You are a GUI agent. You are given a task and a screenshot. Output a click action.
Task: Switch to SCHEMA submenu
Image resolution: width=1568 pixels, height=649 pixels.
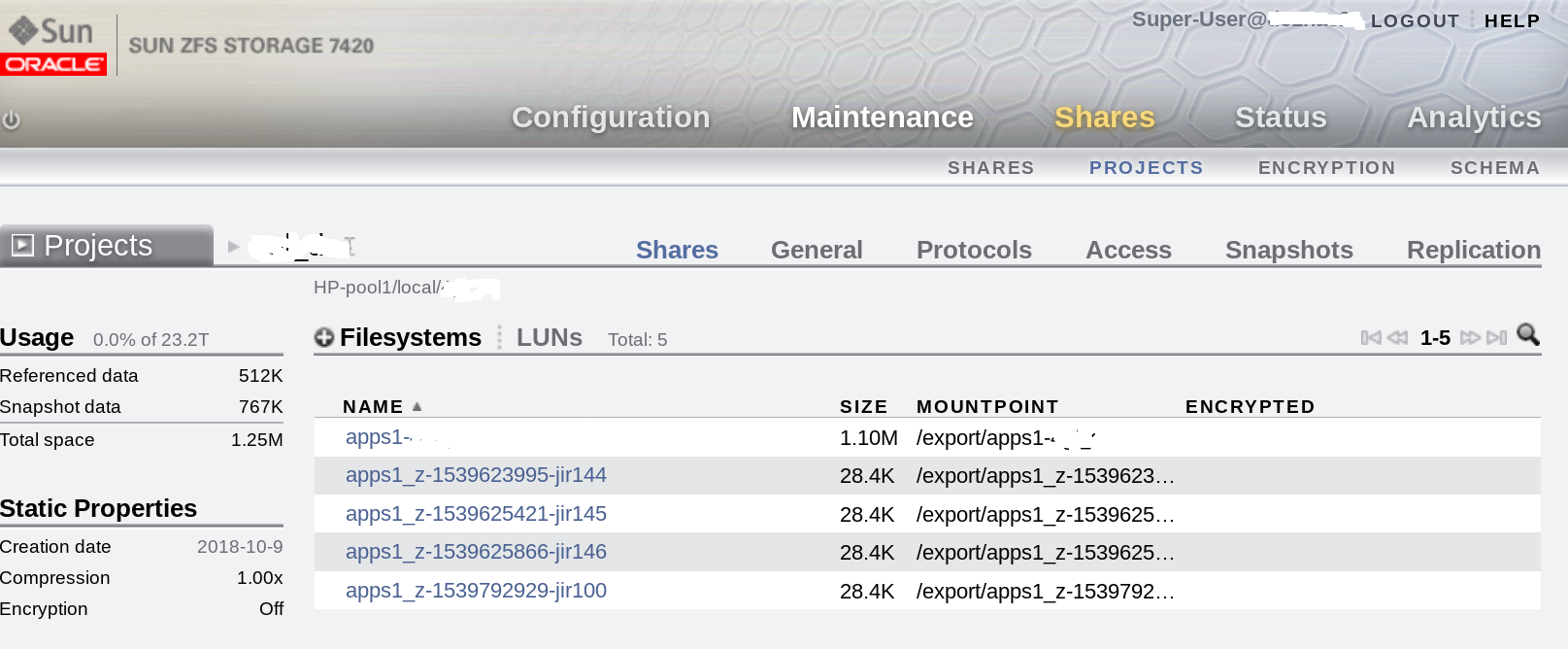(1495, 168)
